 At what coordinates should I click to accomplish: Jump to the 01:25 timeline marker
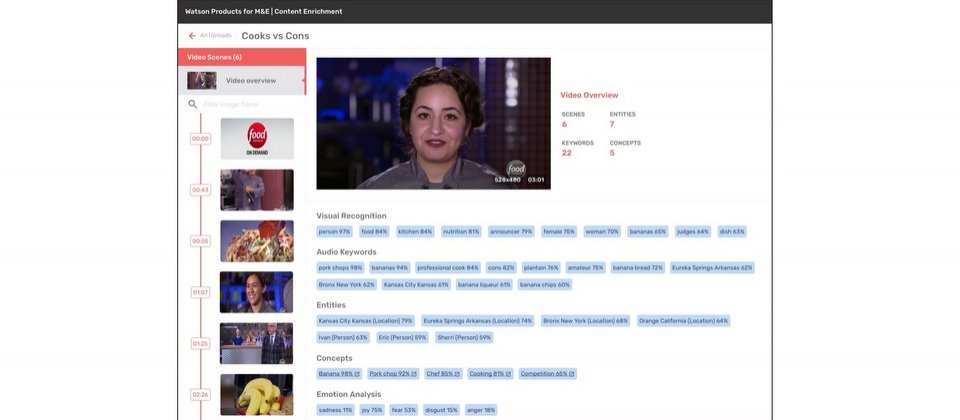tap(200, 343)
